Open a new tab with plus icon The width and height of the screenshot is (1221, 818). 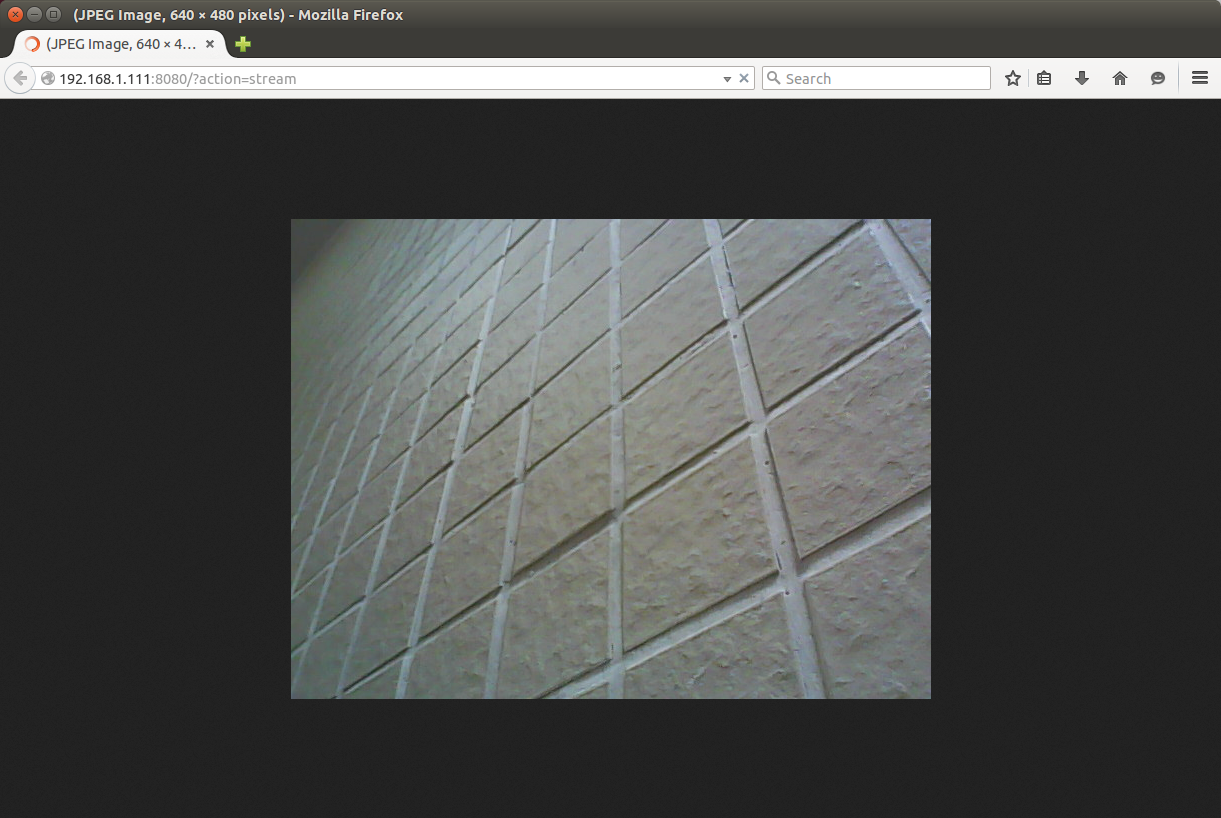click(x=243, y=44)
